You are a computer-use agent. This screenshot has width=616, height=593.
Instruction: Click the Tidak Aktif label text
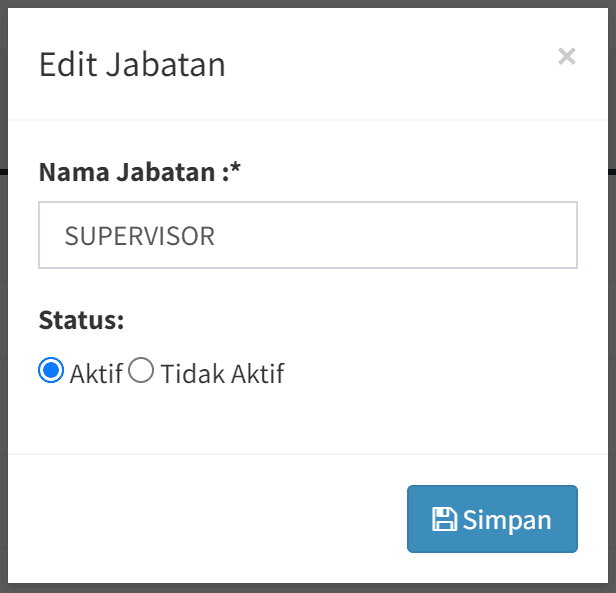point(222,374)
